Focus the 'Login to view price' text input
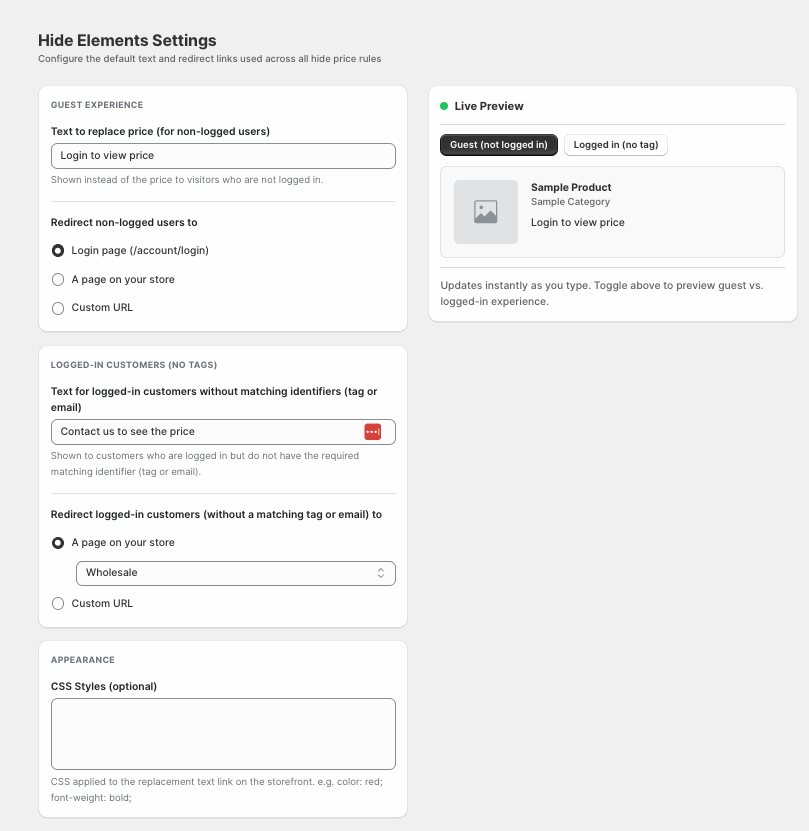This screenshot has width=809, height=831. (223, 156)
